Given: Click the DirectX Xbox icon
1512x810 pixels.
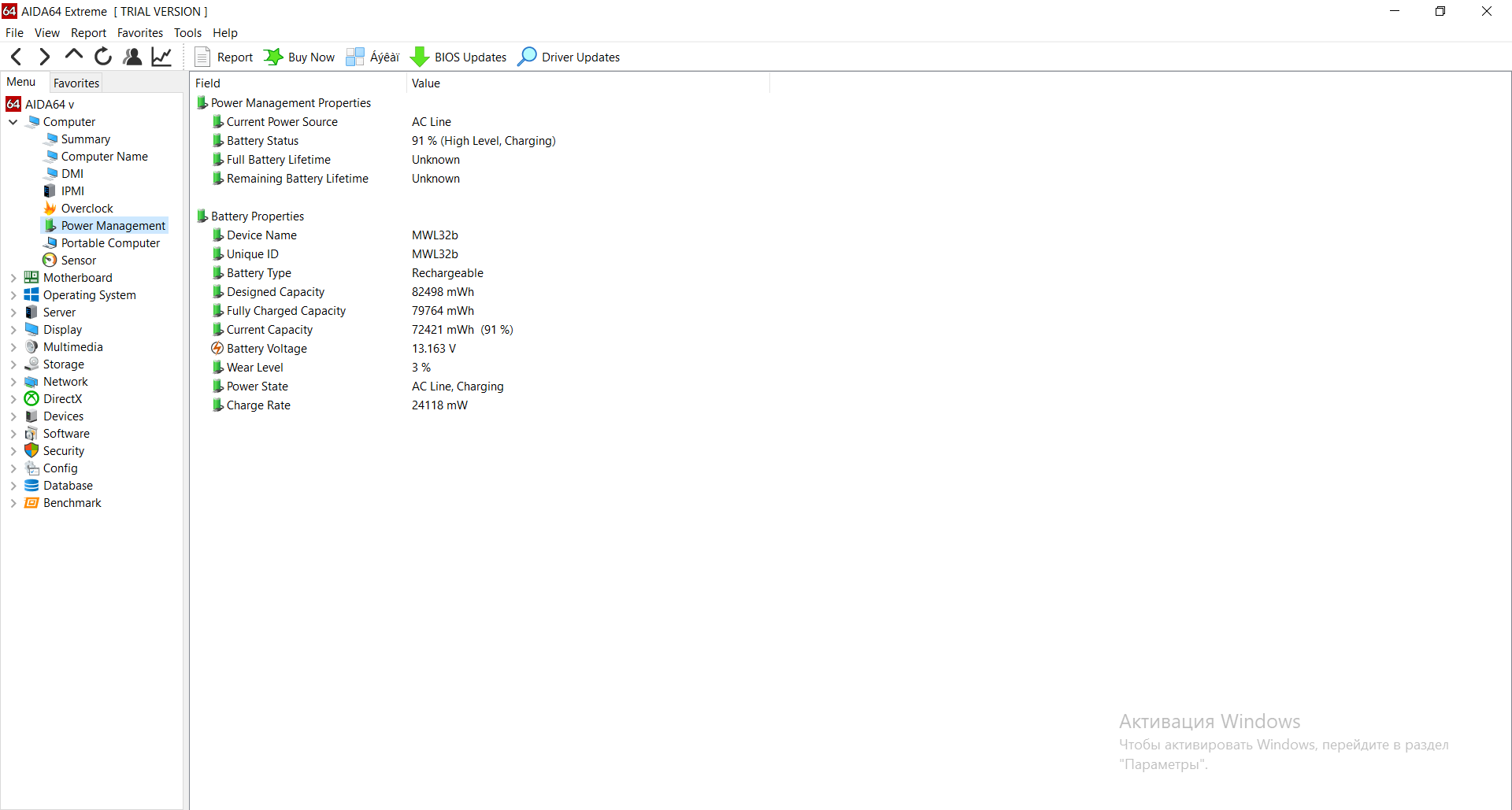Looking at the screenshot, I should coord(31,399).
